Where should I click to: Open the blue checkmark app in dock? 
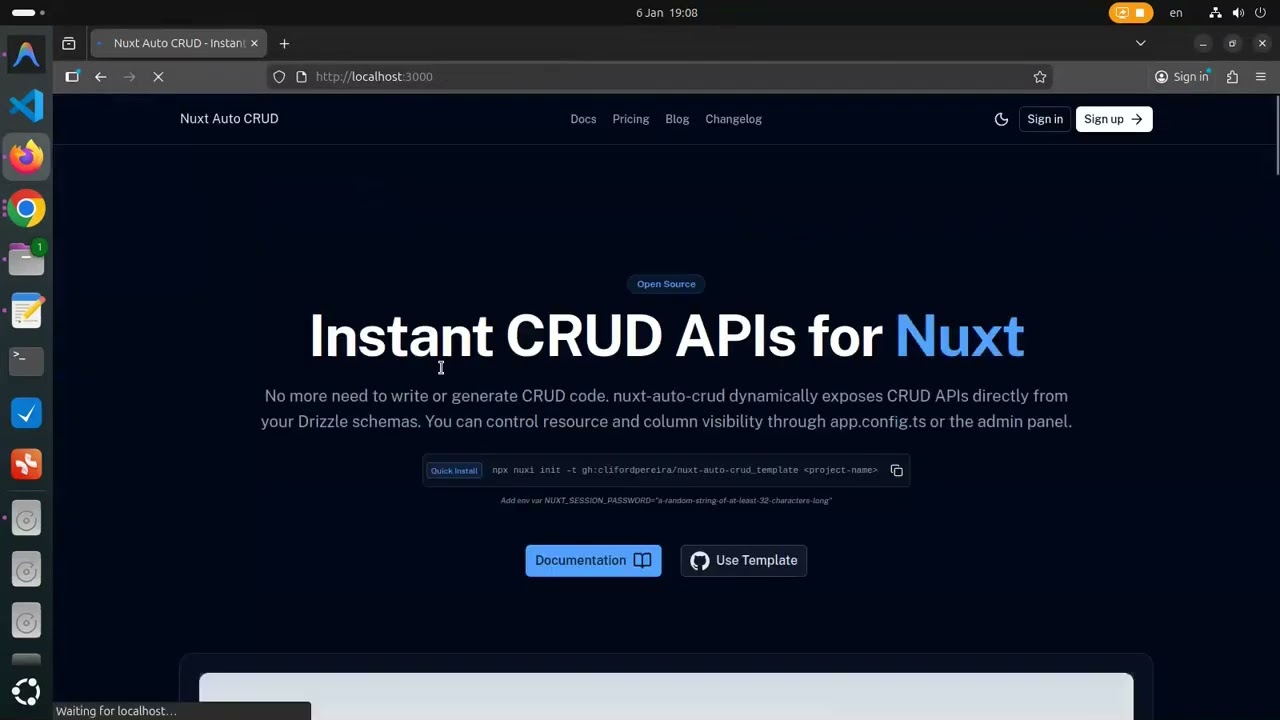pyautogui.click(x=27, y=413)
